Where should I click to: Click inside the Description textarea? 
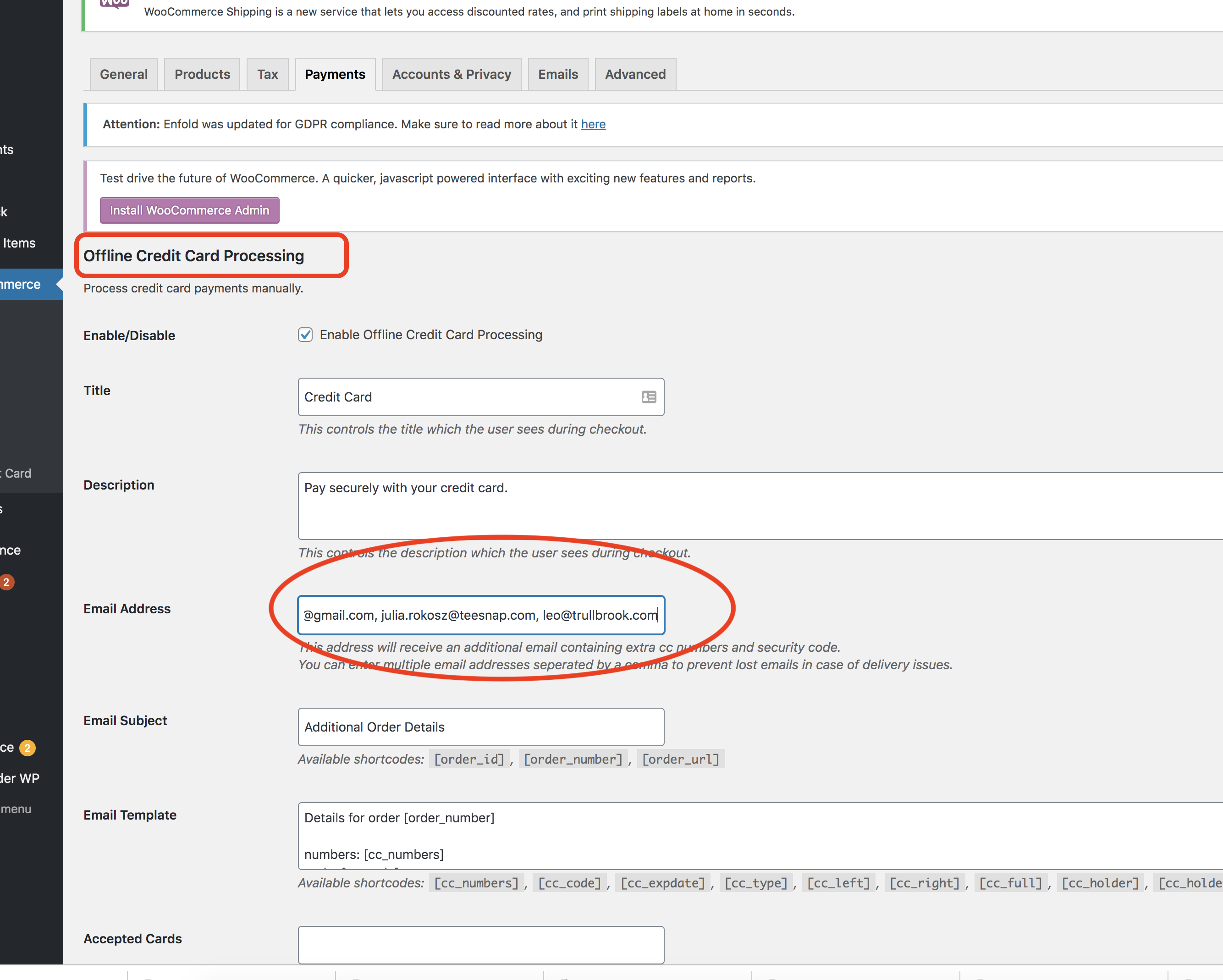760,506
